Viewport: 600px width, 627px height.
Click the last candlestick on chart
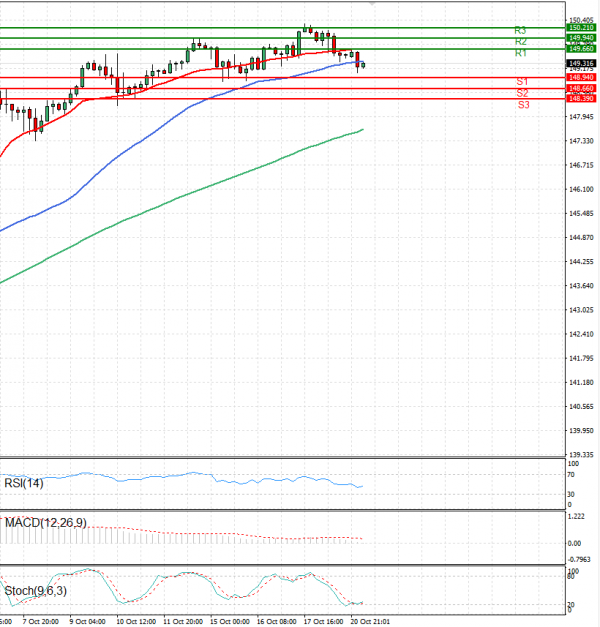363,65
